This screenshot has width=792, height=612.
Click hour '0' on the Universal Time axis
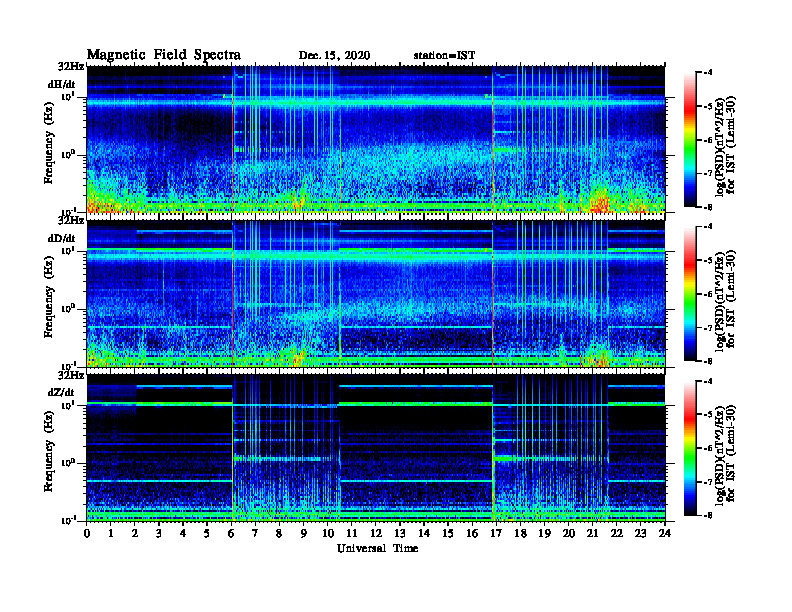[87, 533]
